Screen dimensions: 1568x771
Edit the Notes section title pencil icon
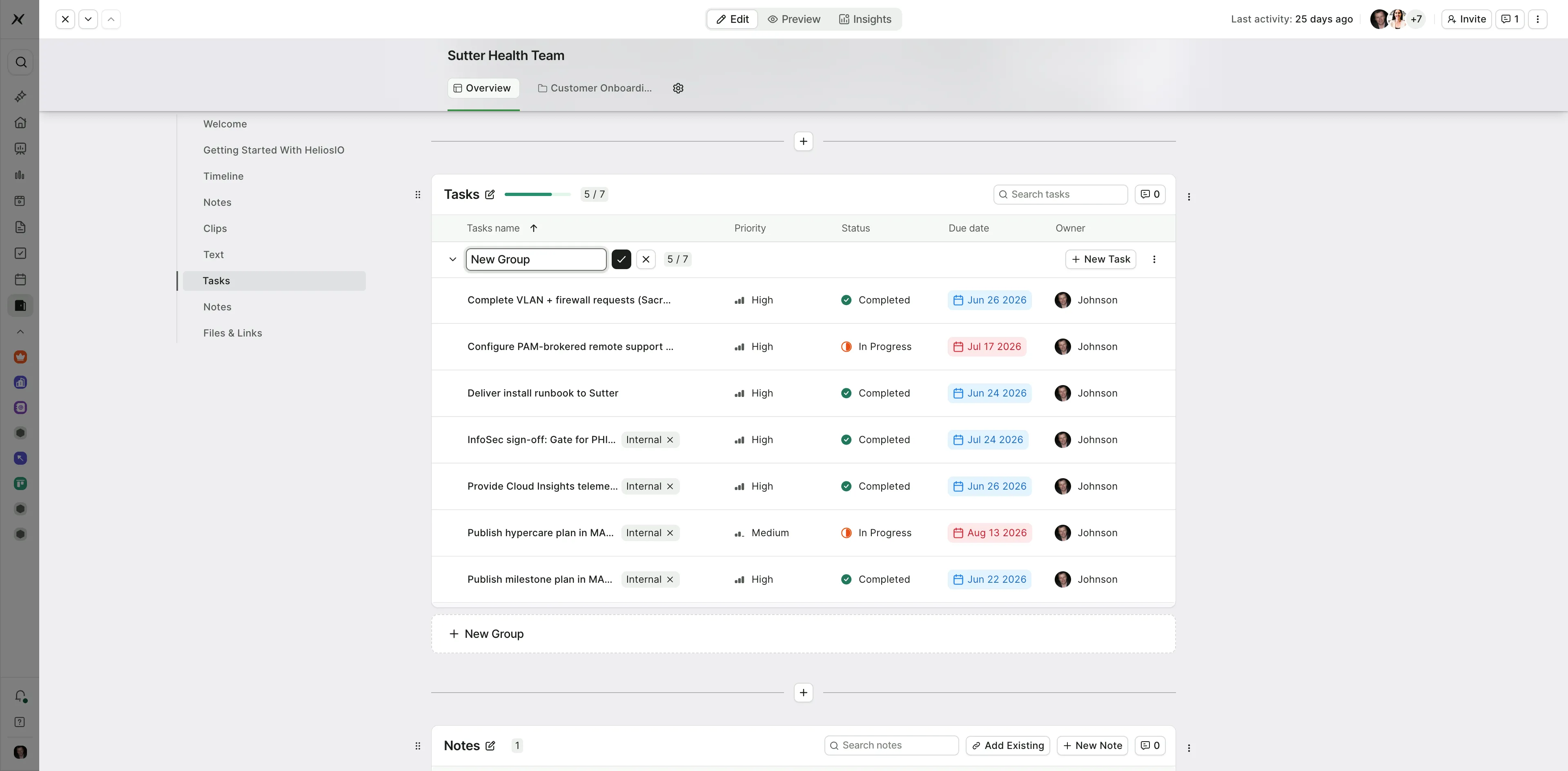click(490, 746)
